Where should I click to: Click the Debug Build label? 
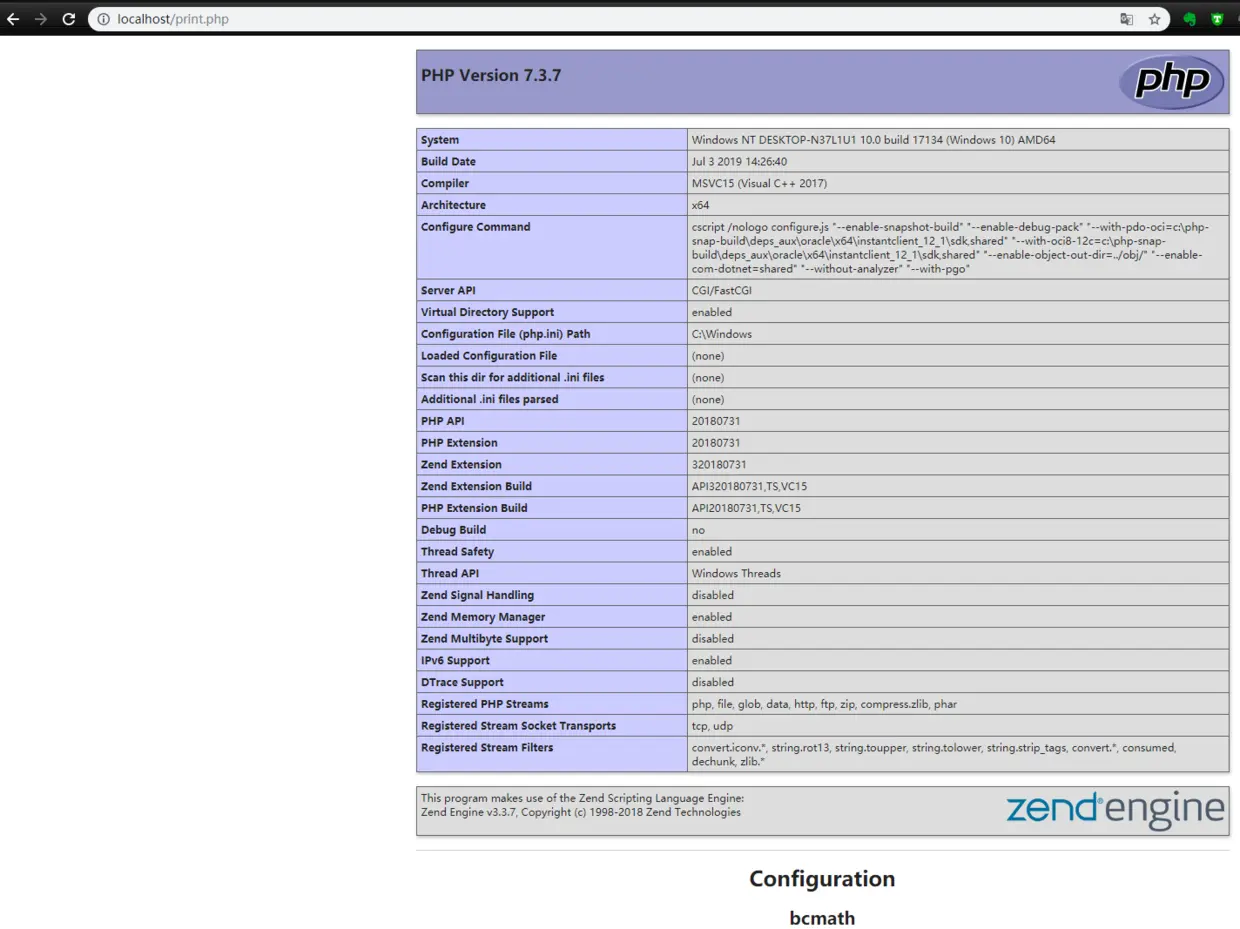coord(454,530)
